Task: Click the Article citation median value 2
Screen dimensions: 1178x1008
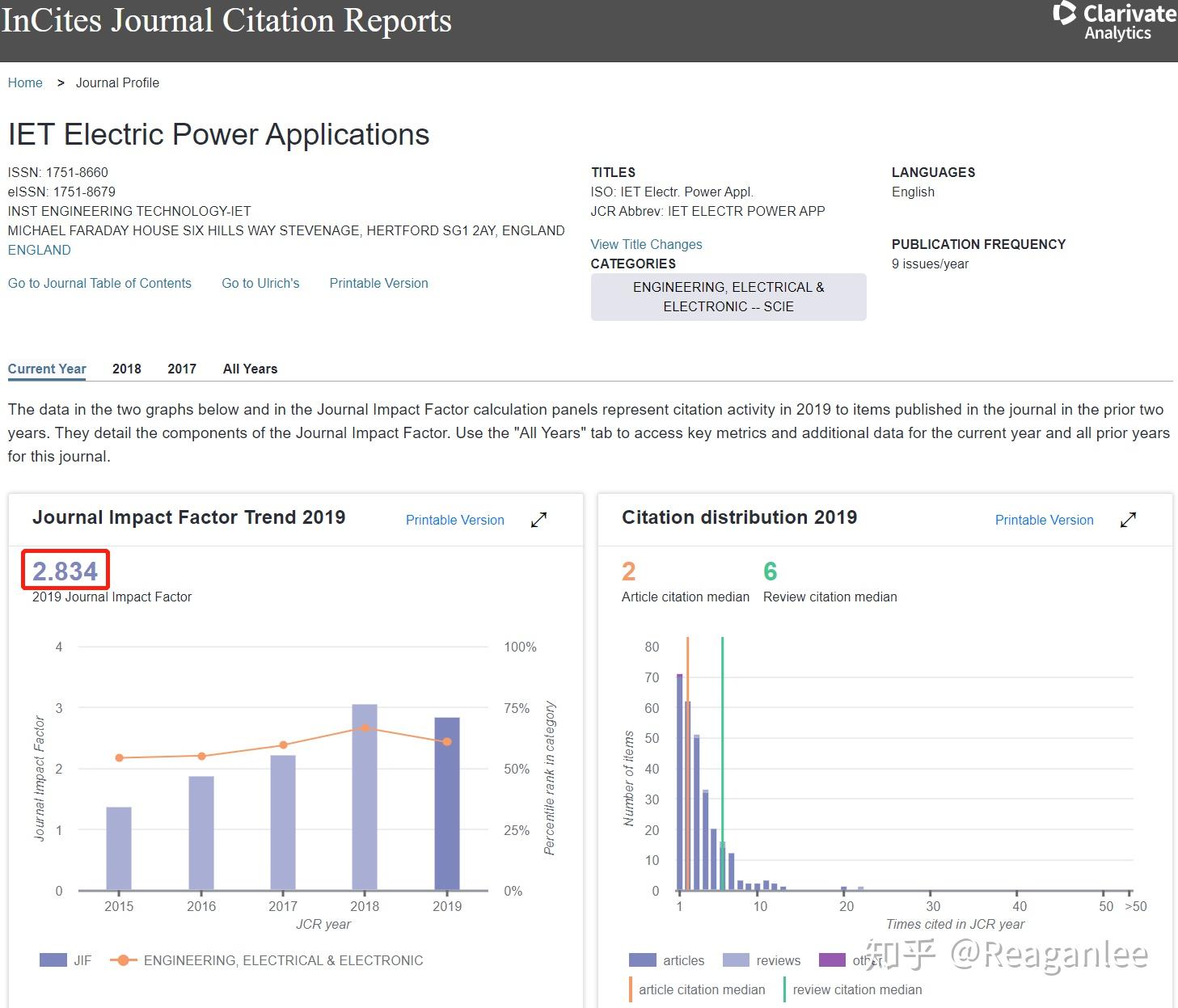Action: [628, 571]
